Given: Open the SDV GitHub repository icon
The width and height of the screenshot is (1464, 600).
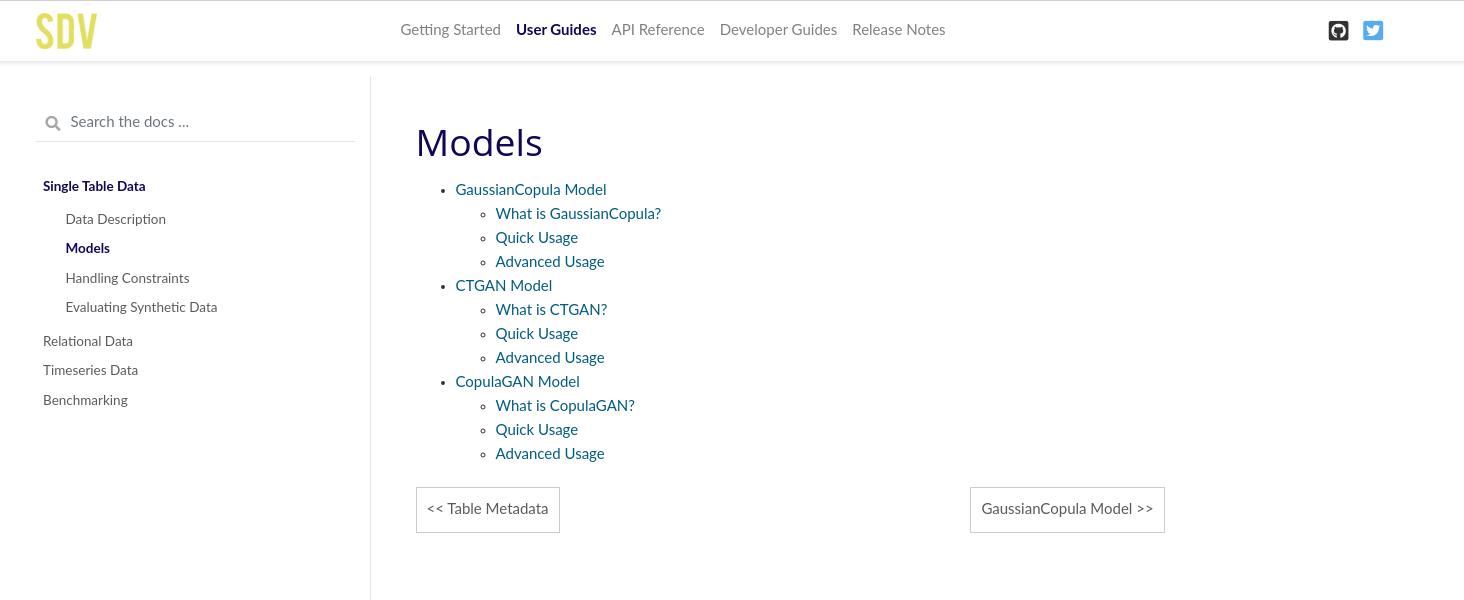Looking at the screenshot, I should coord(1338,30).
